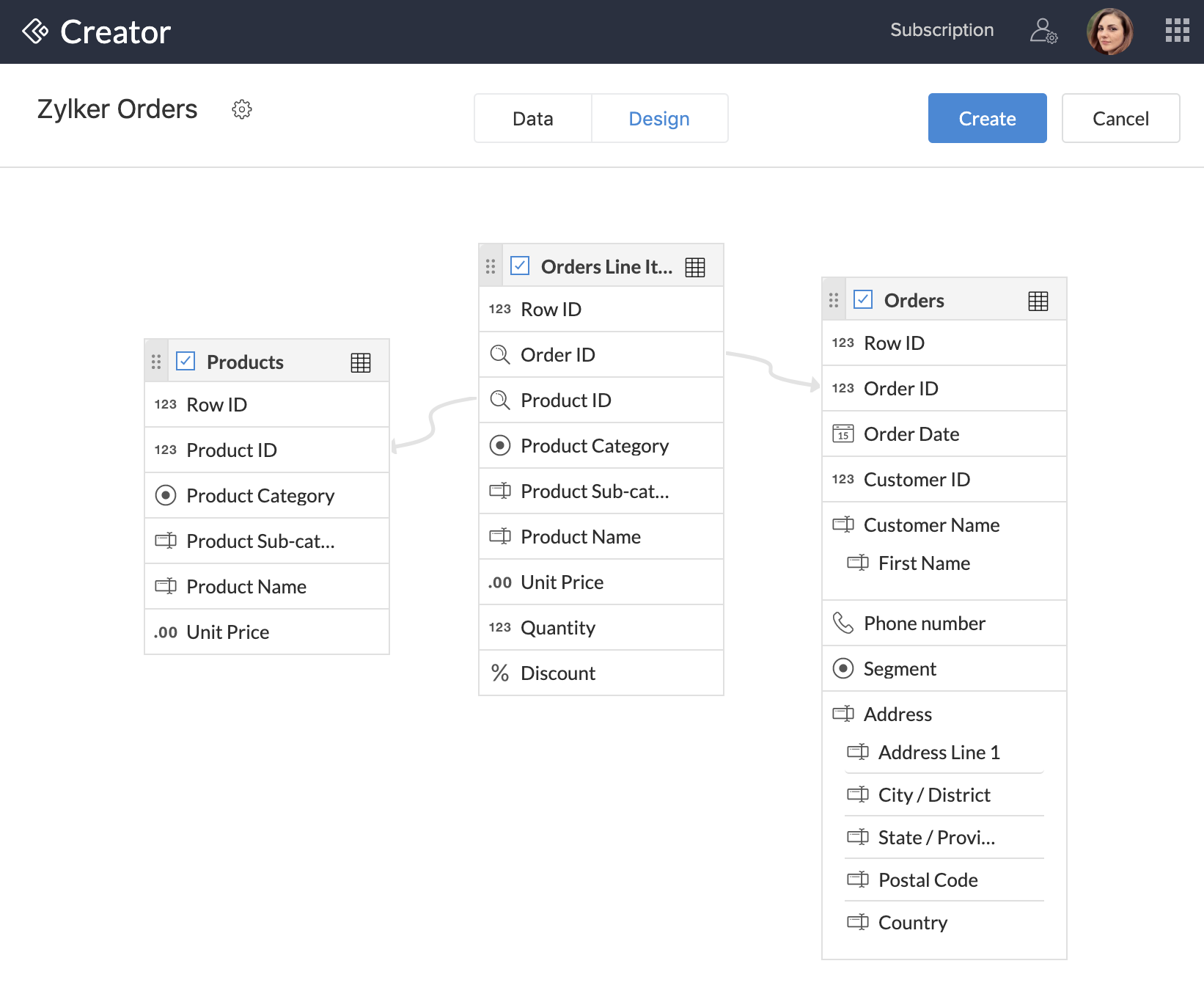
Task: Open the Subscription link
Action: coord(942,30)
